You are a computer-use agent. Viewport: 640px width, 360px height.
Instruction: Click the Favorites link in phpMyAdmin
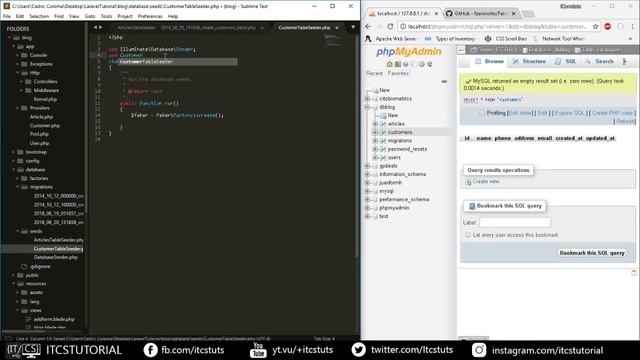tap(398, 73)
